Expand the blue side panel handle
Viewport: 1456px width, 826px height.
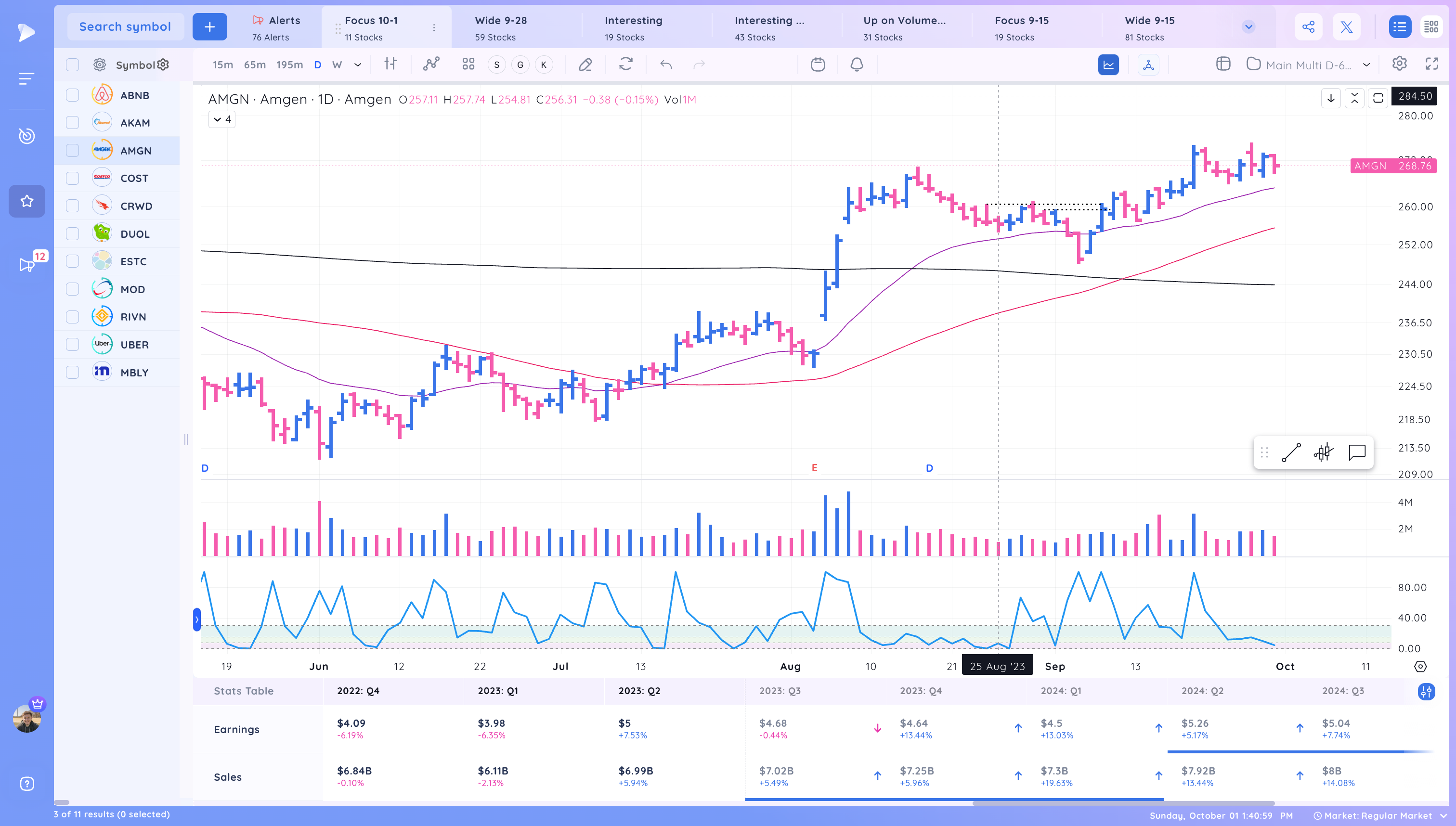(197, 619)
